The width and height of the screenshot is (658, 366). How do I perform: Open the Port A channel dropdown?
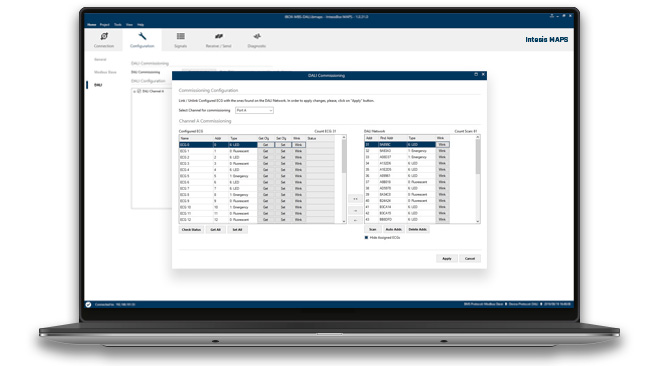point(254,110)
